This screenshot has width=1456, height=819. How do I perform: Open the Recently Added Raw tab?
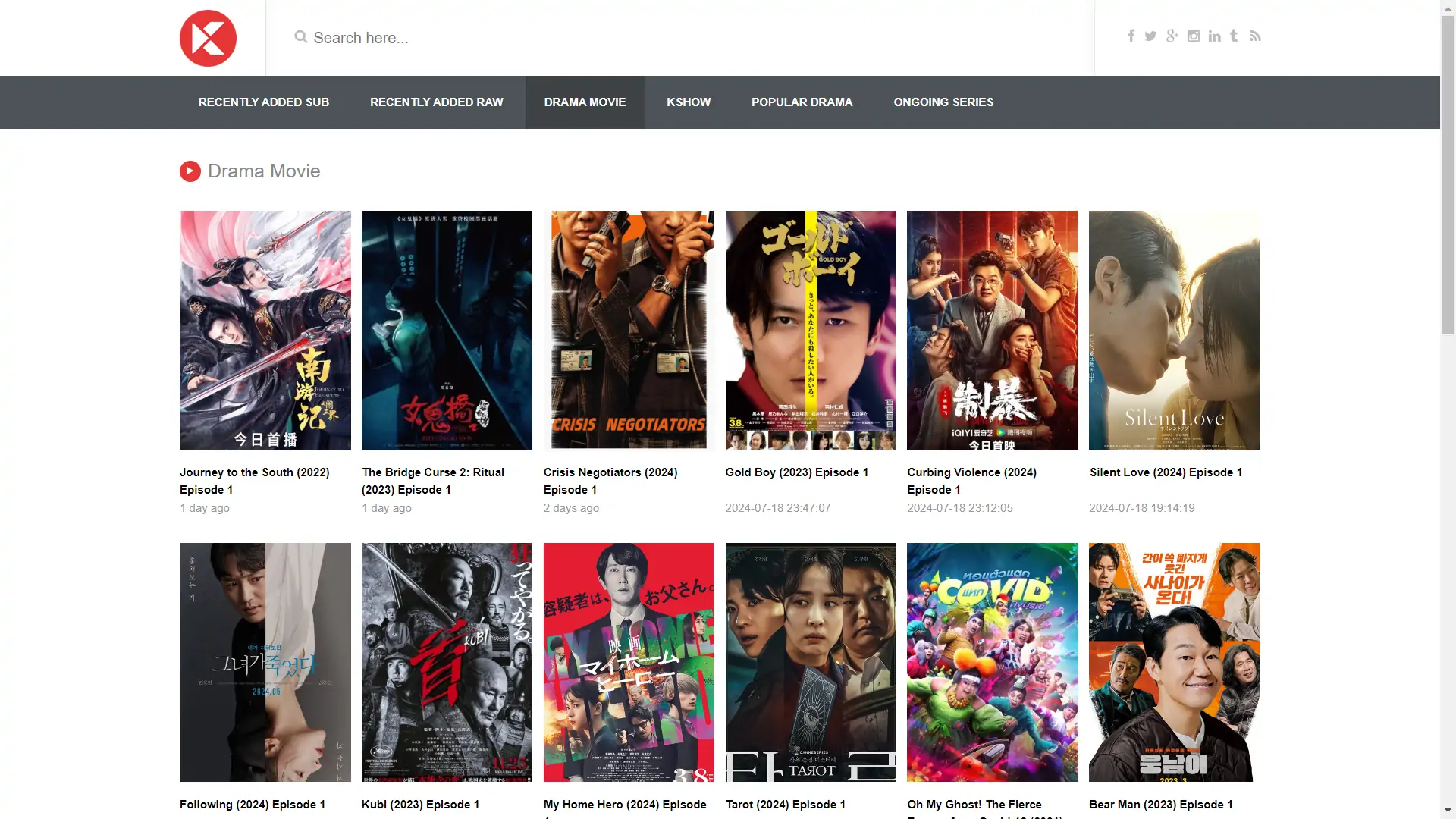(x=436, y=102)
